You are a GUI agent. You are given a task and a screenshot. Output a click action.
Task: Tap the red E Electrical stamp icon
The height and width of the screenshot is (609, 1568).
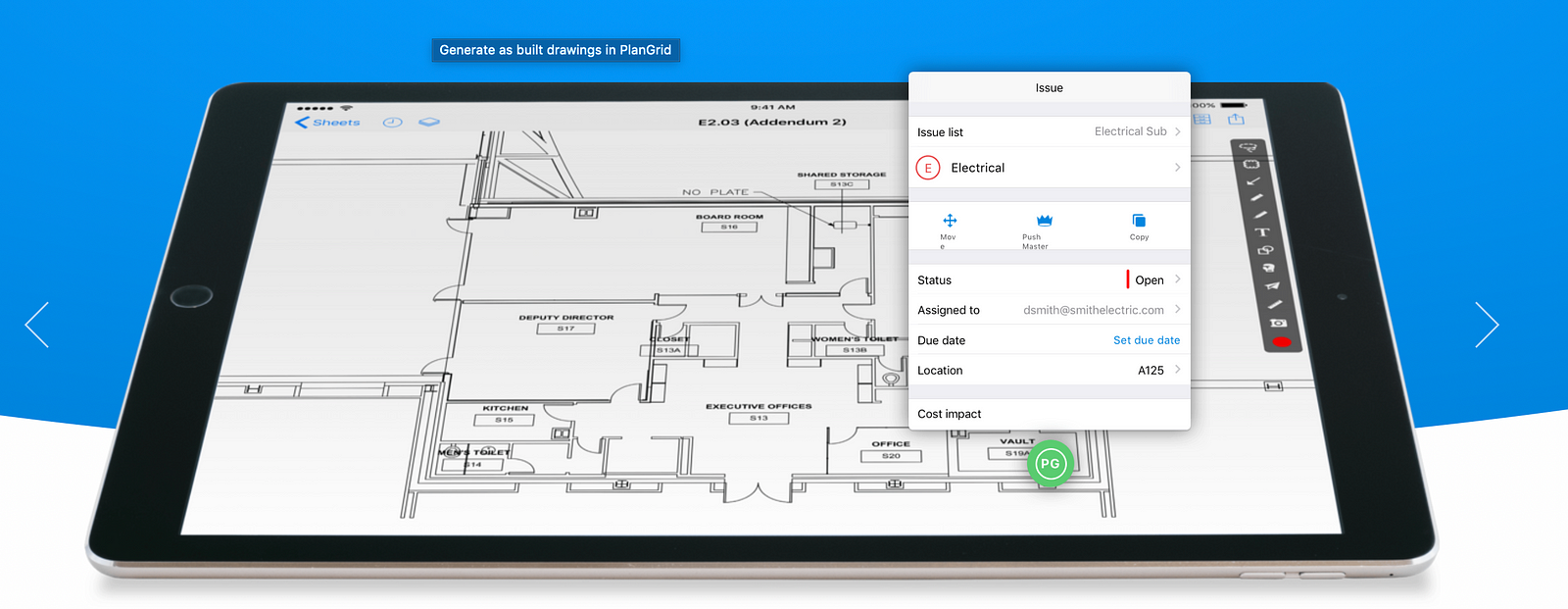[928, 168]
